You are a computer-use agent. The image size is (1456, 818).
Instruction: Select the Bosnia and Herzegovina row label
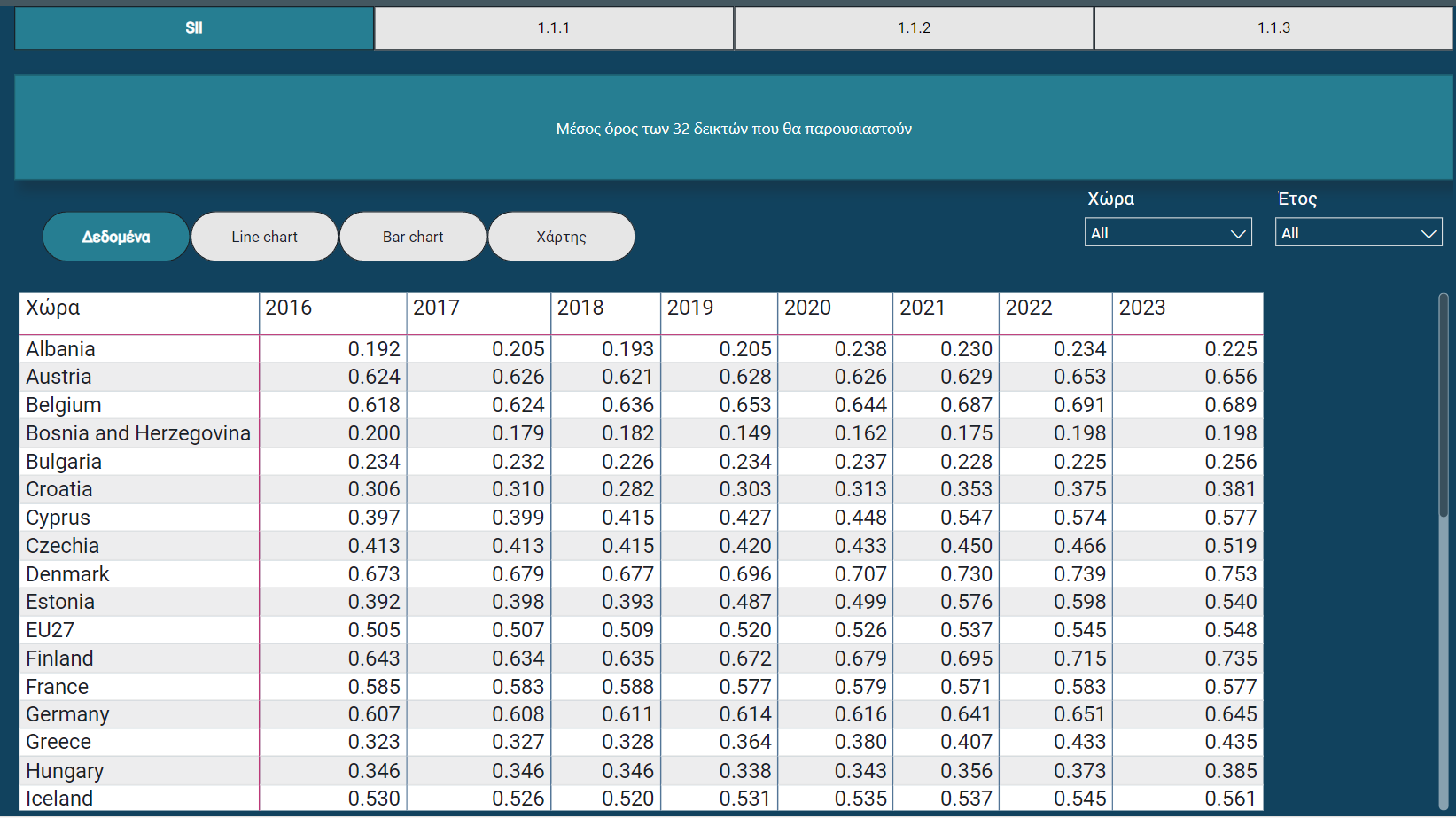[x=138, y=433]
